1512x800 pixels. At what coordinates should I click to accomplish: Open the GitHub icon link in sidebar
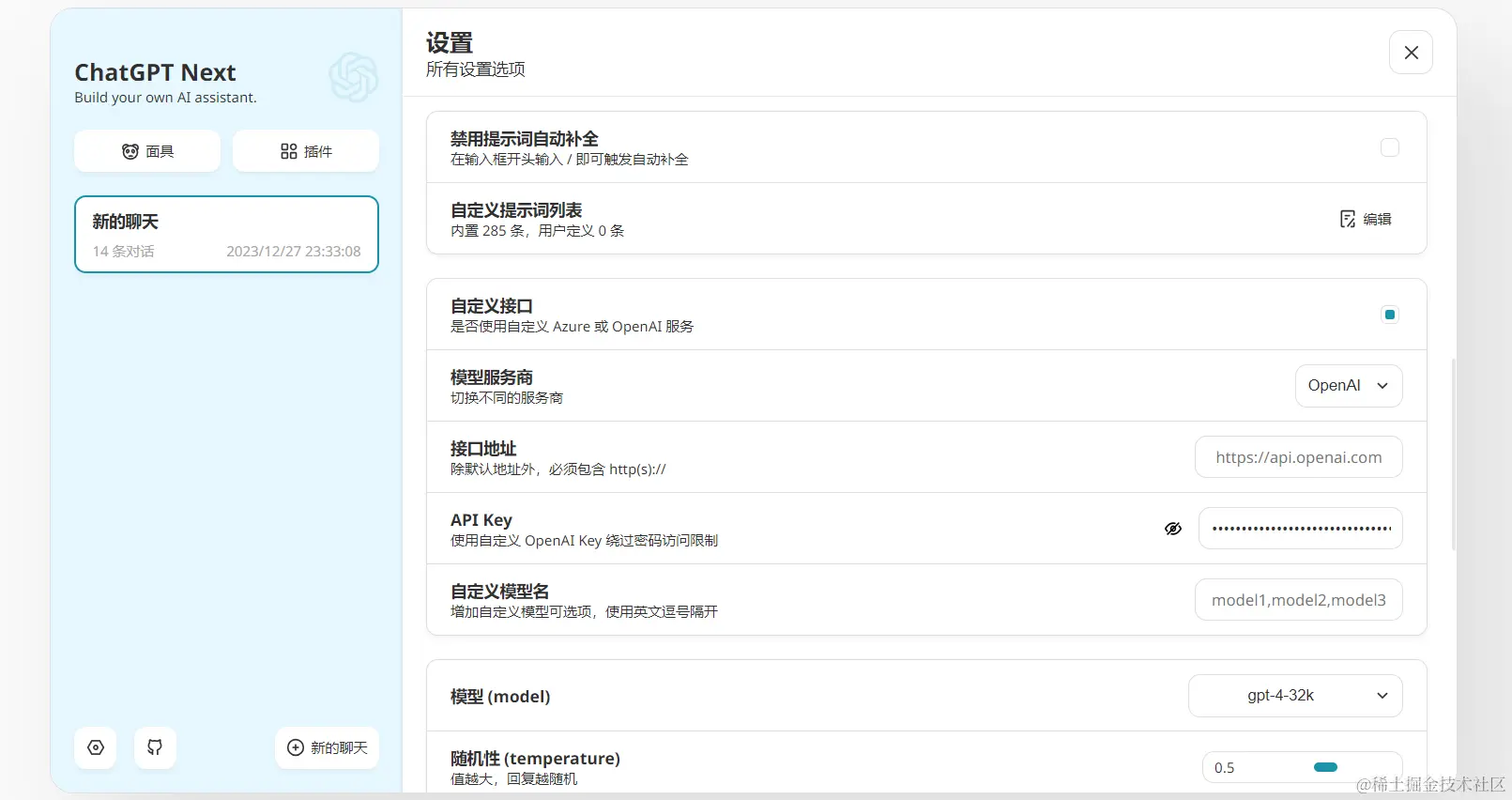[155, 747]
